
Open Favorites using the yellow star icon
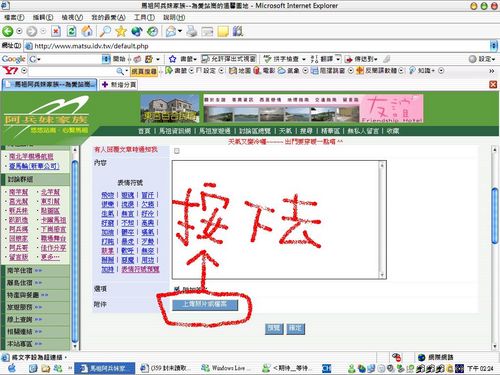tap(121, 31)
